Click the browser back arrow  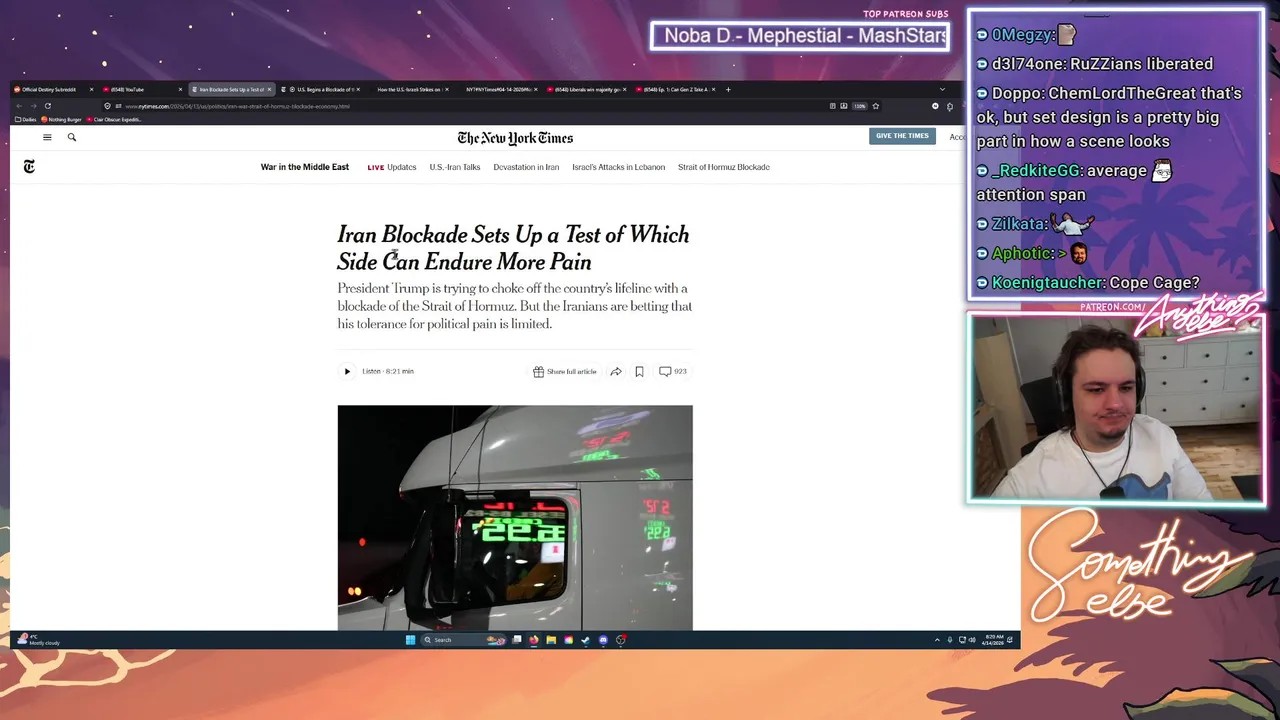point(19,106)
